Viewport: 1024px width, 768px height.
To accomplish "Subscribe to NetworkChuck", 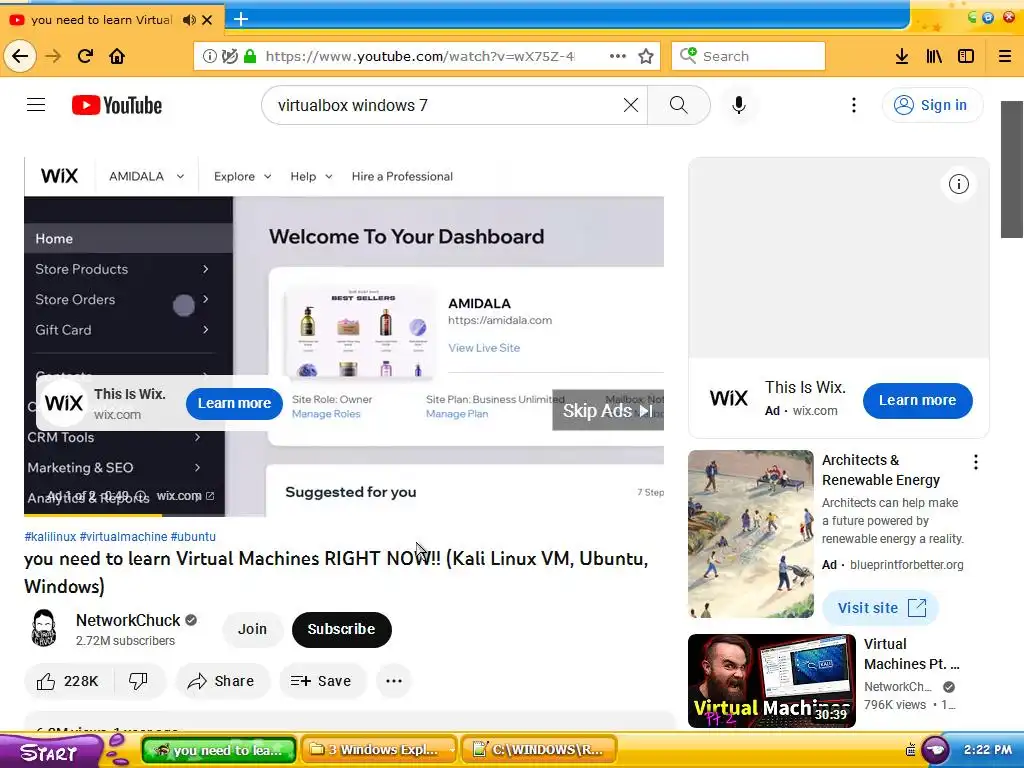I will coord(342,630).
